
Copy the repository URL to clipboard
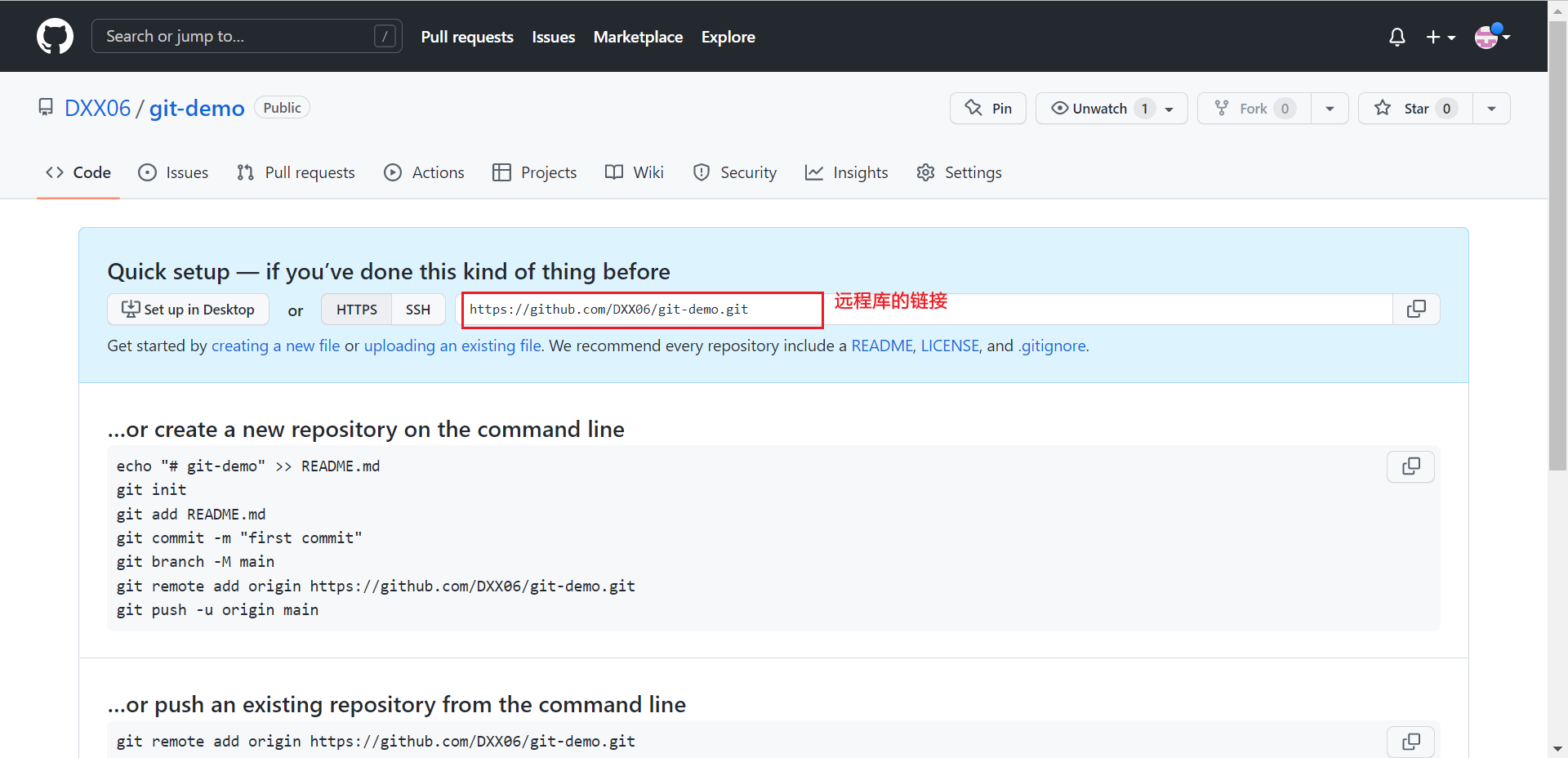pyautogui.click(x=1416, y=310)
